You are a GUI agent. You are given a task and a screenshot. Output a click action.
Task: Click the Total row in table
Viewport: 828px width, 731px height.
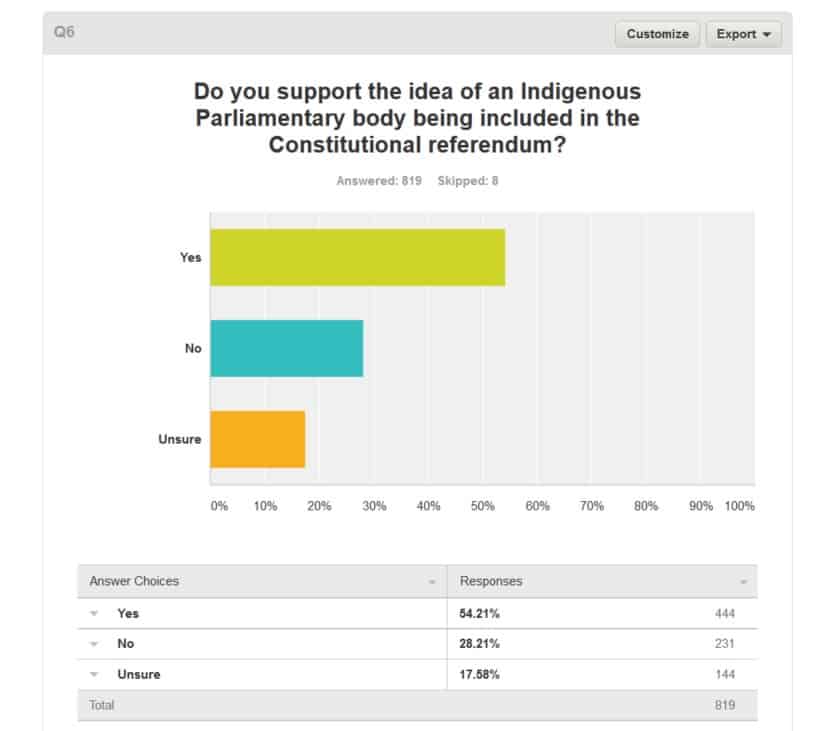[x=102, y=705]
